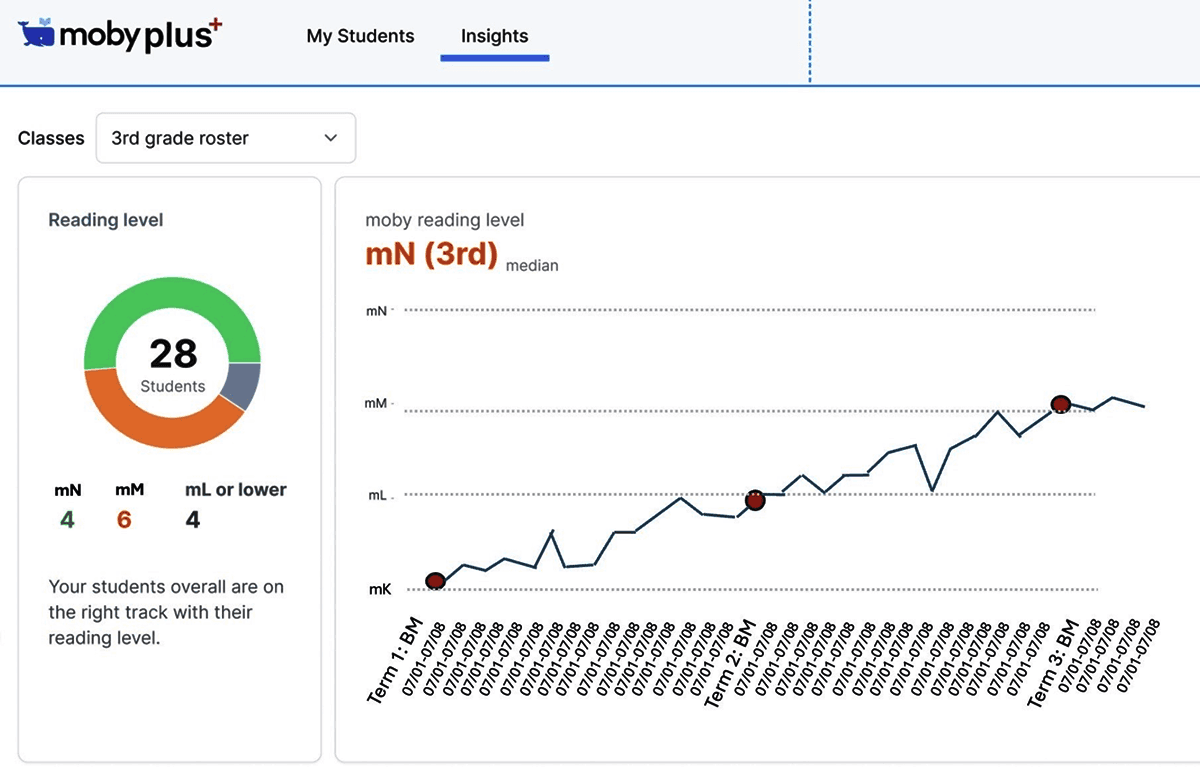Select the mN count of 4
Screen dimensions: 1200x768
(67, 520)
